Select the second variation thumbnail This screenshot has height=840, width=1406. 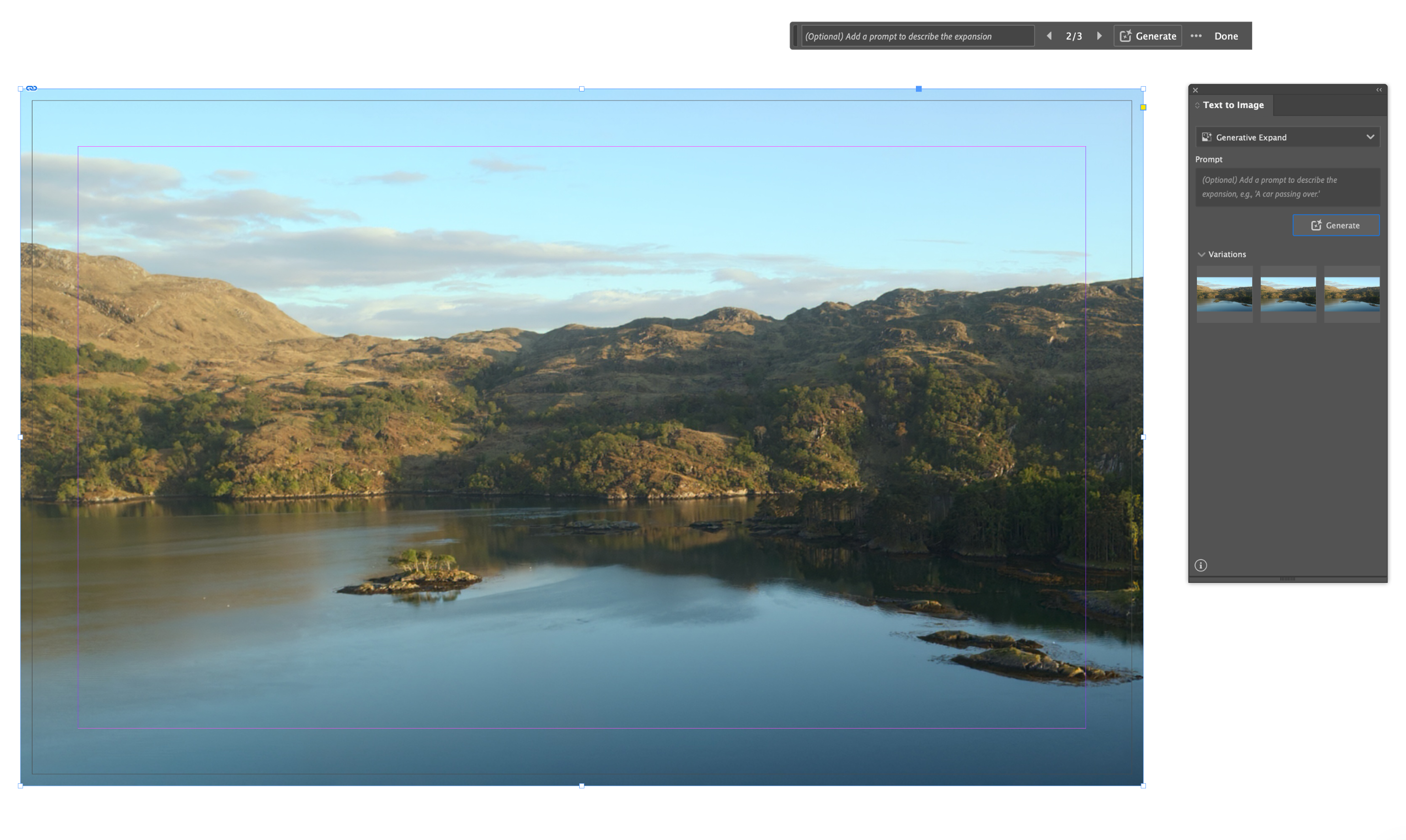(1288, 294)
